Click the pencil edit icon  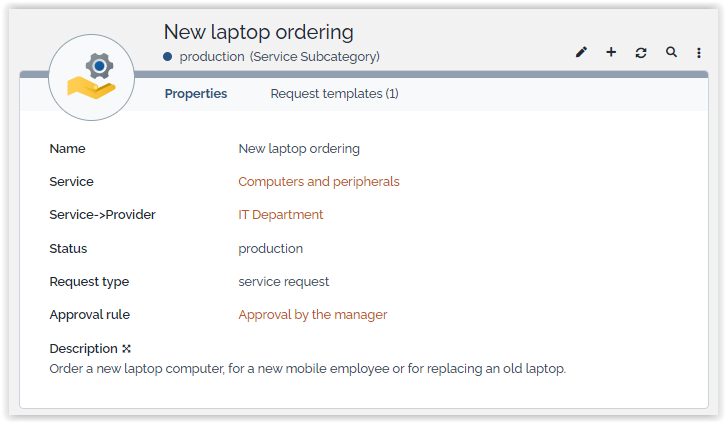[581, 52]
